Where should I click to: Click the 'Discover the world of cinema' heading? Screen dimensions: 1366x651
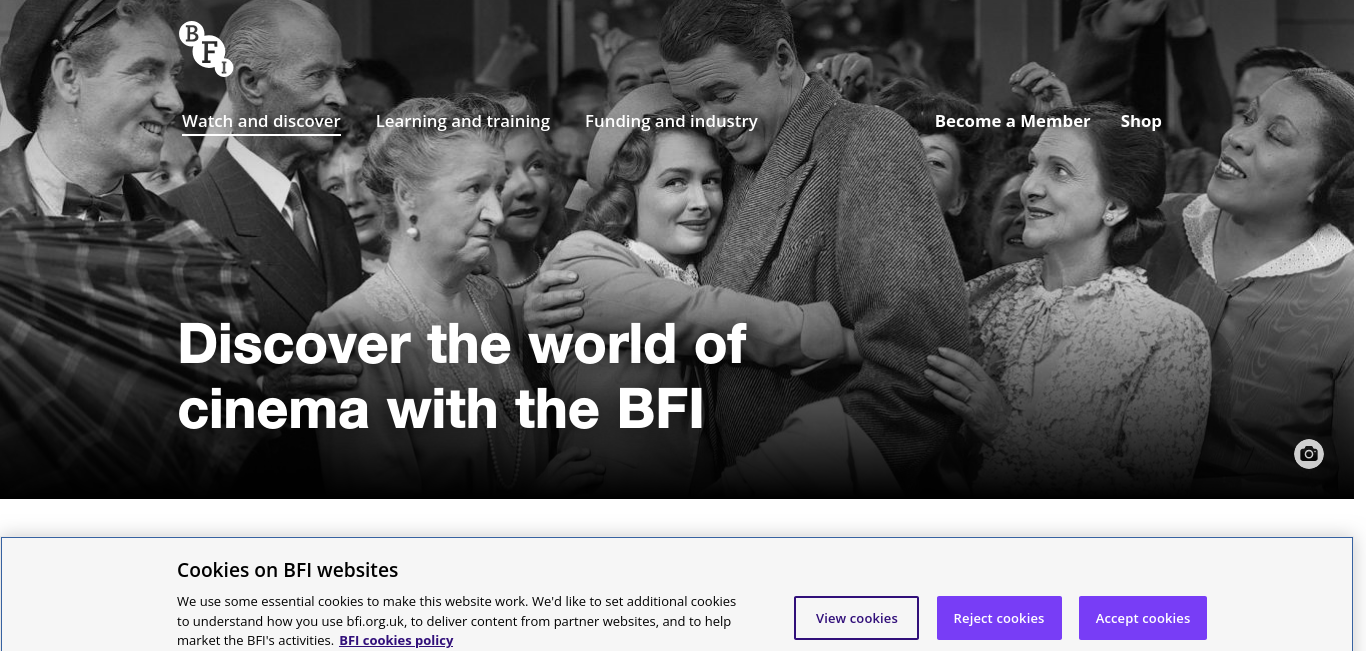[x=462, y=377]
